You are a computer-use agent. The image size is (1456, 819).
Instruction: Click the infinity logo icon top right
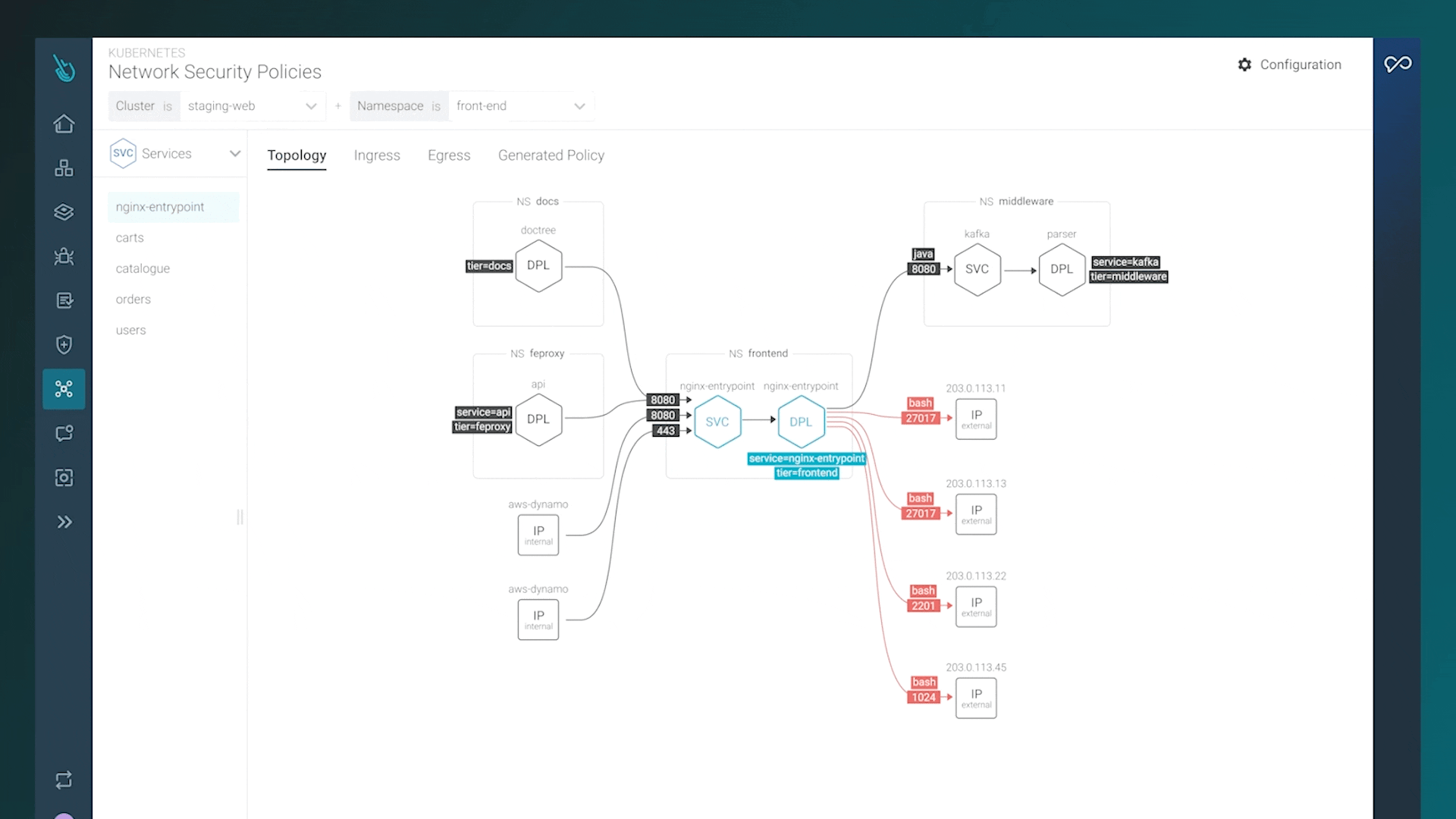(x=1397, y=64)
